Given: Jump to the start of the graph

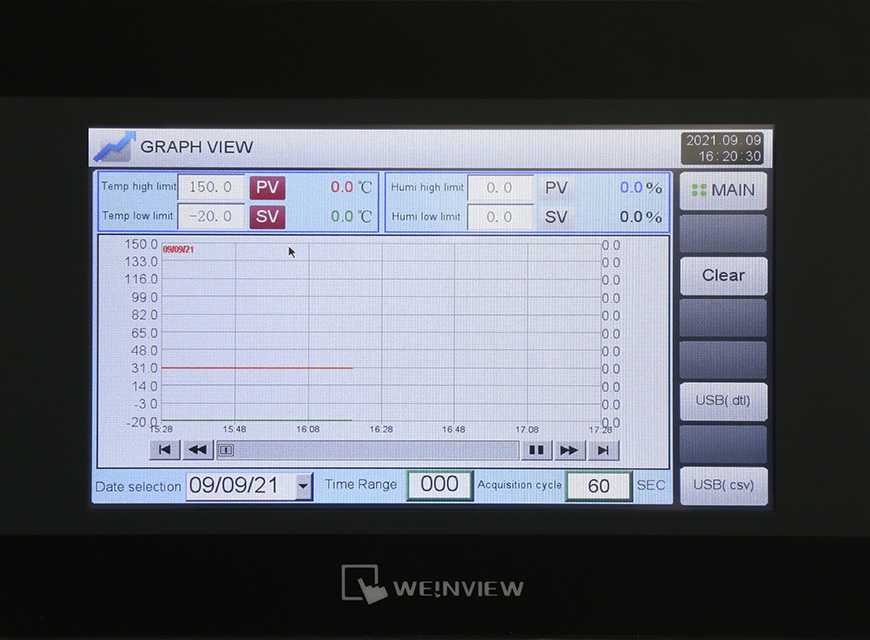Looking at the screenshot, I should (x=164, y=450).
